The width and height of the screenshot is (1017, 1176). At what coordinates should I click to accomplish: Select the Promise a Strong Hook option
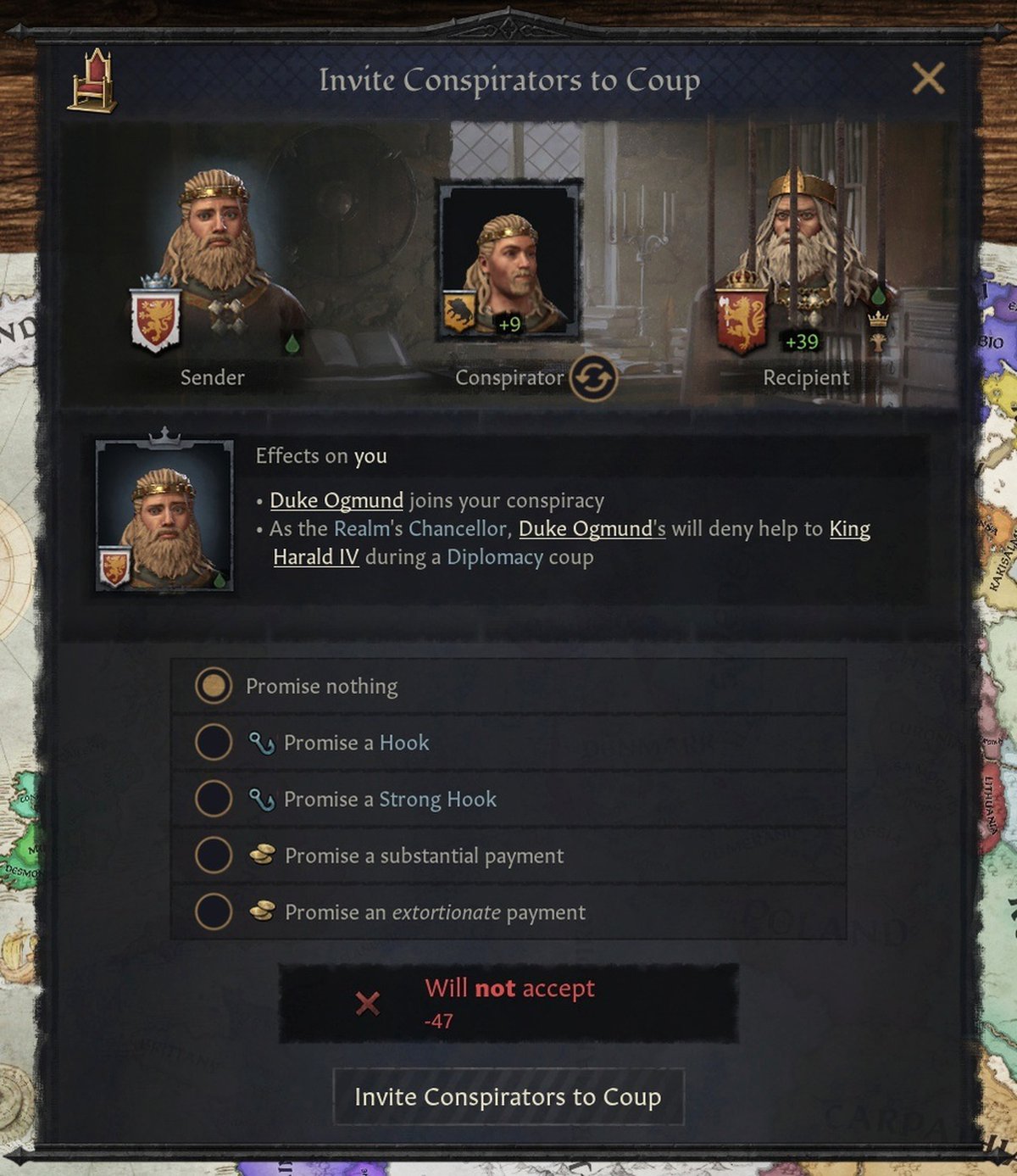pos(508,799)
